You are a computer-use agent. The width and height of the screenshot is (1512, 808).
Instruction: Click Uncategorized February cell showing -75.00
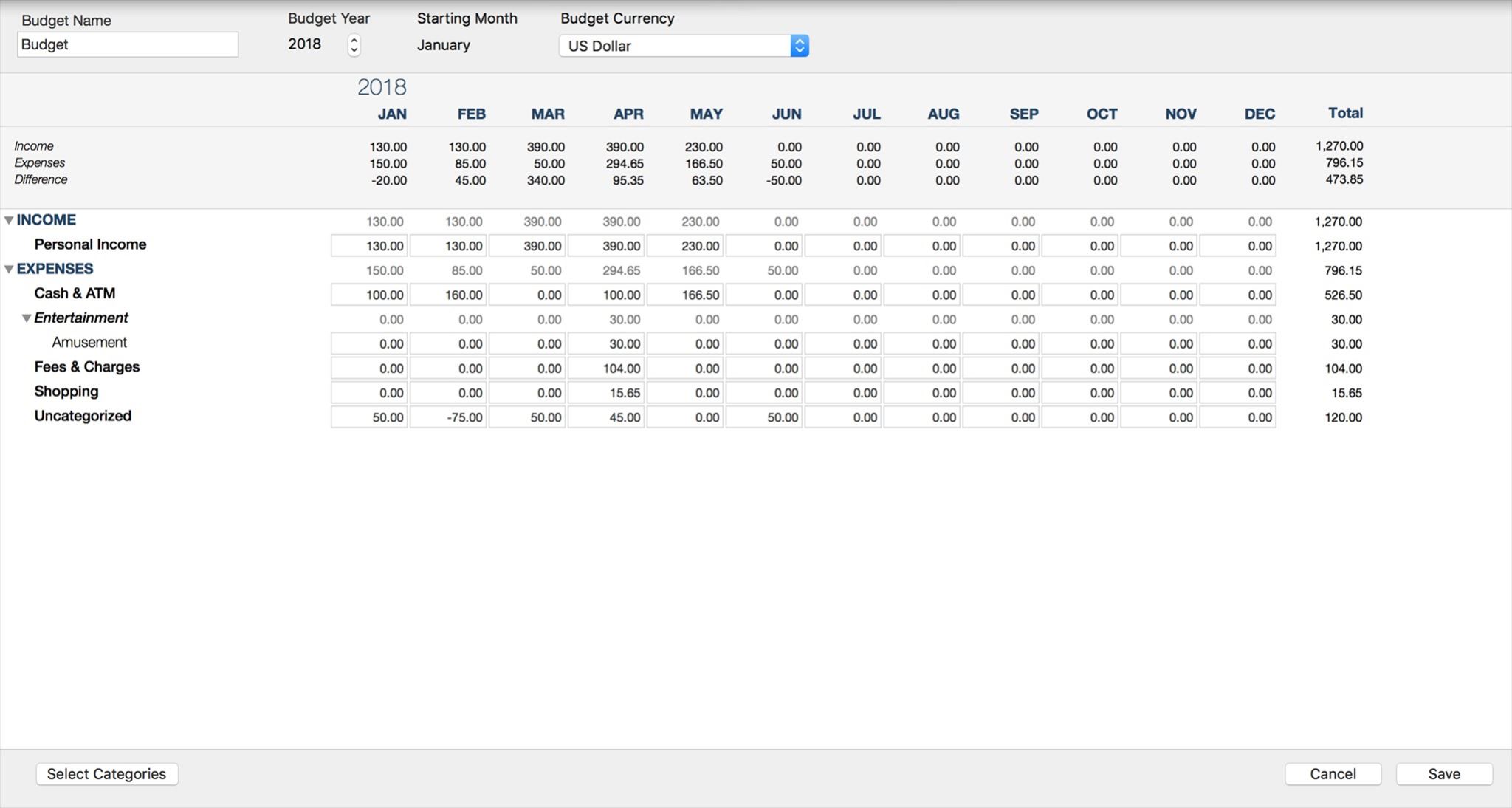pos(448,417)
